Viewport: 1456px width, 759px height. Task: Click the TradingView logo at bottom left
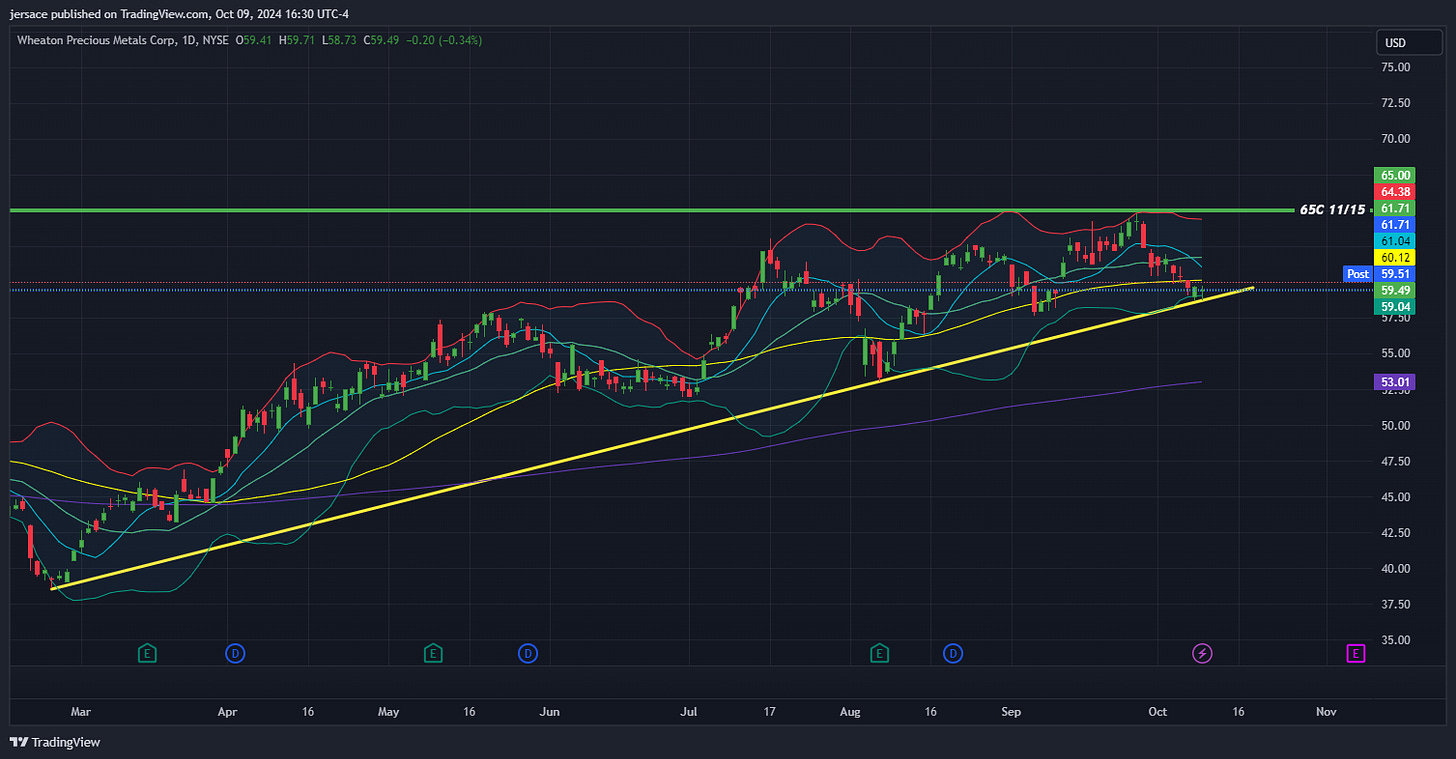tap(55, 742)
